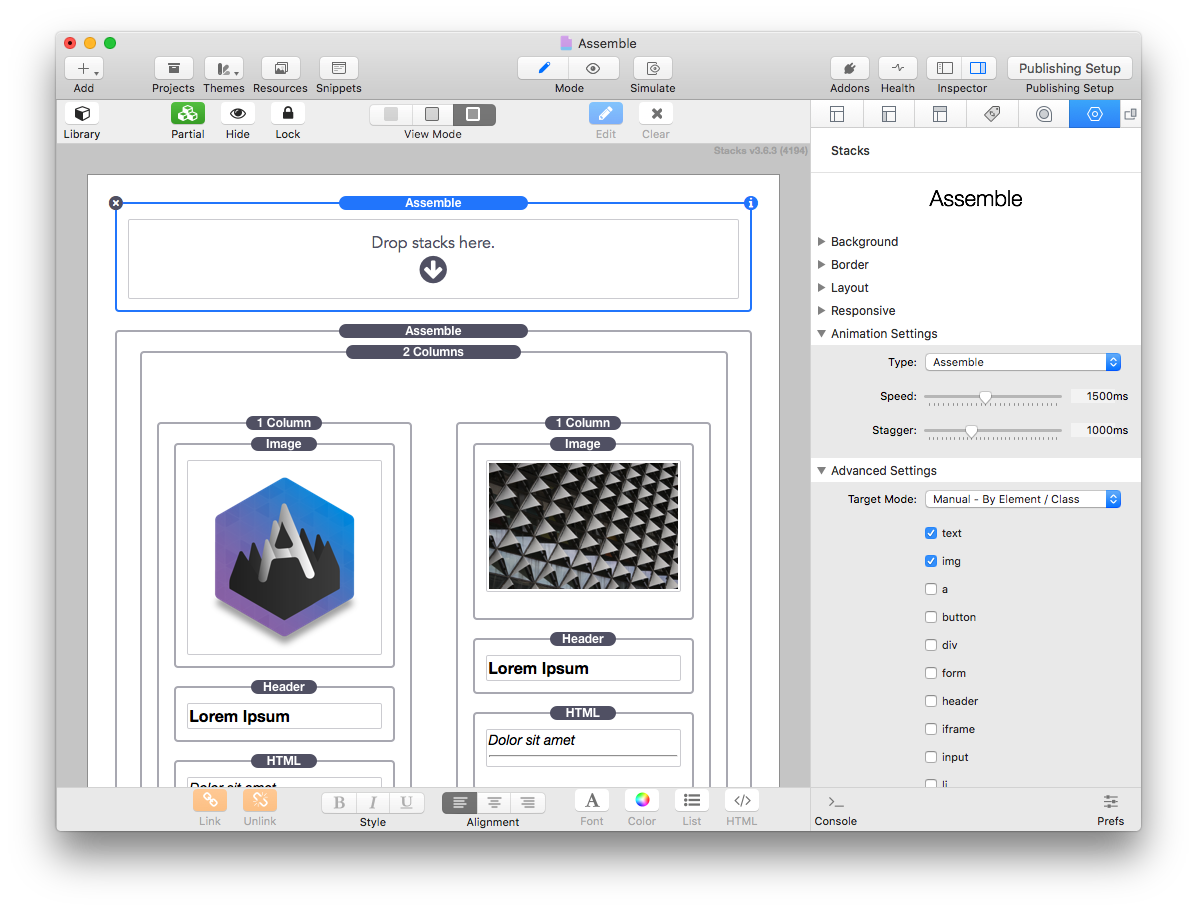
Task: Open the Snippets panel
Action: coord(339,69)
